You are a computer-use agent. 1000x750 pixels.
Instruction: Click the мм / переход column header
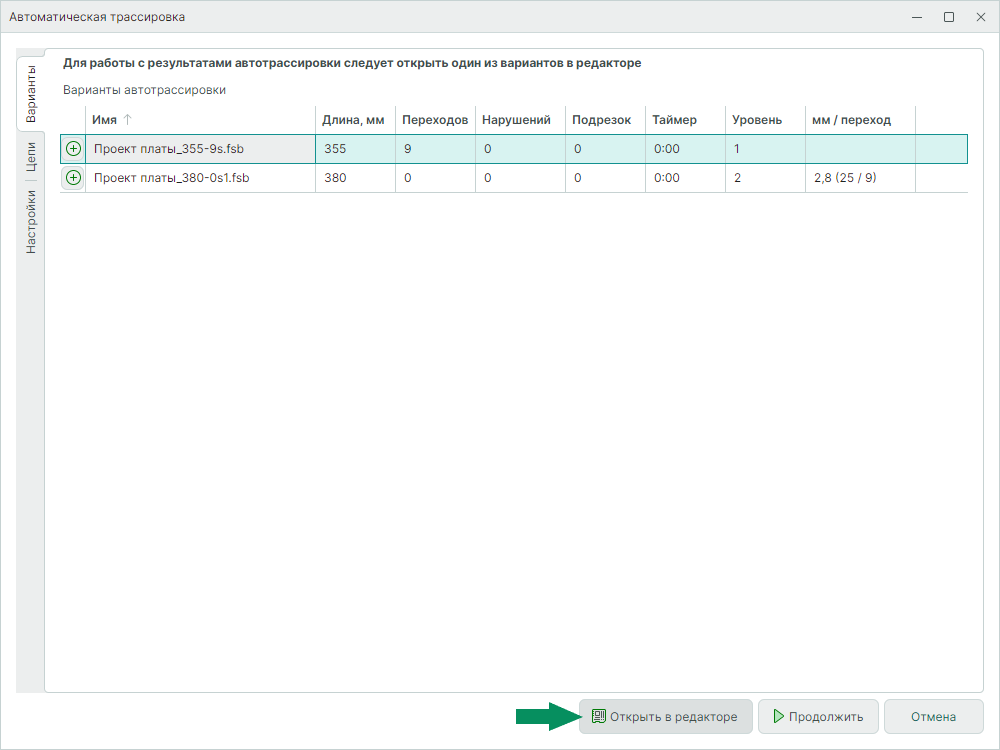pyautogui.click(x=851, y=120)
